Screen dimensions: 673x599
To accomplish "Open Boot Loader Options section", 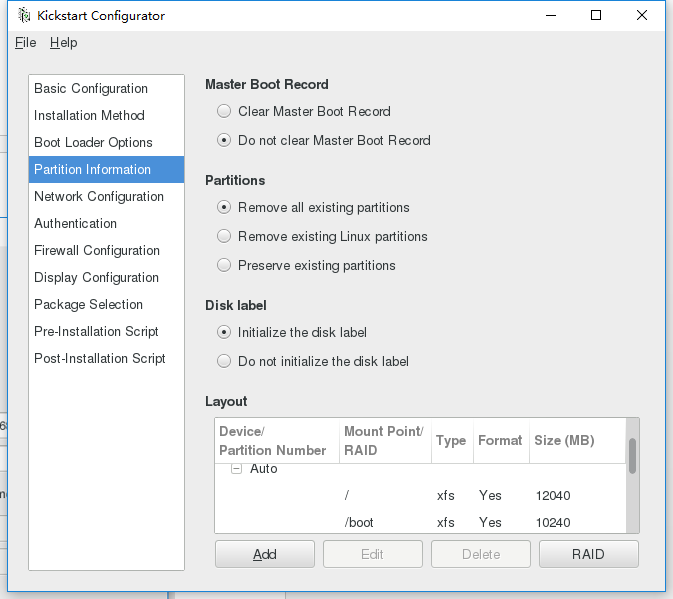I will pyautogui.click(x=93, y=142).
